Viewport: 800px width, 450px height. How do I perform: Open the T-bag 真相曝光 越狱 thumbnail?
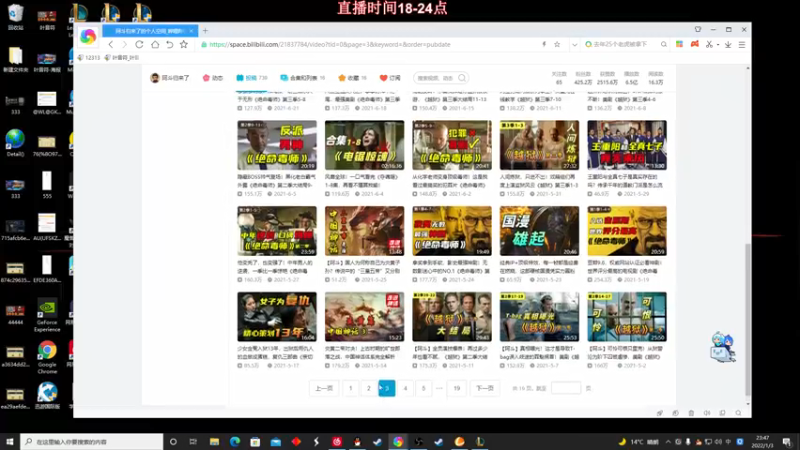click(x=539, y=317)
